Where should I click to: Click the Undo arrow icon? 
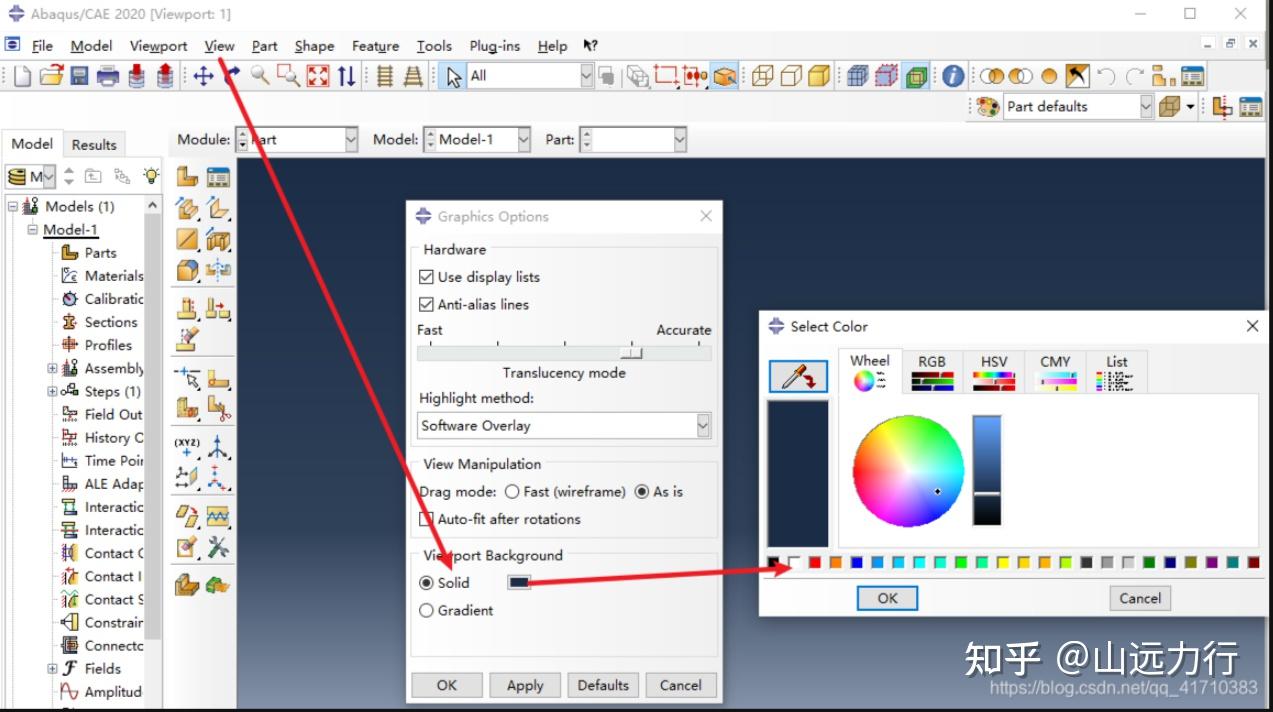click(1105, 76)
